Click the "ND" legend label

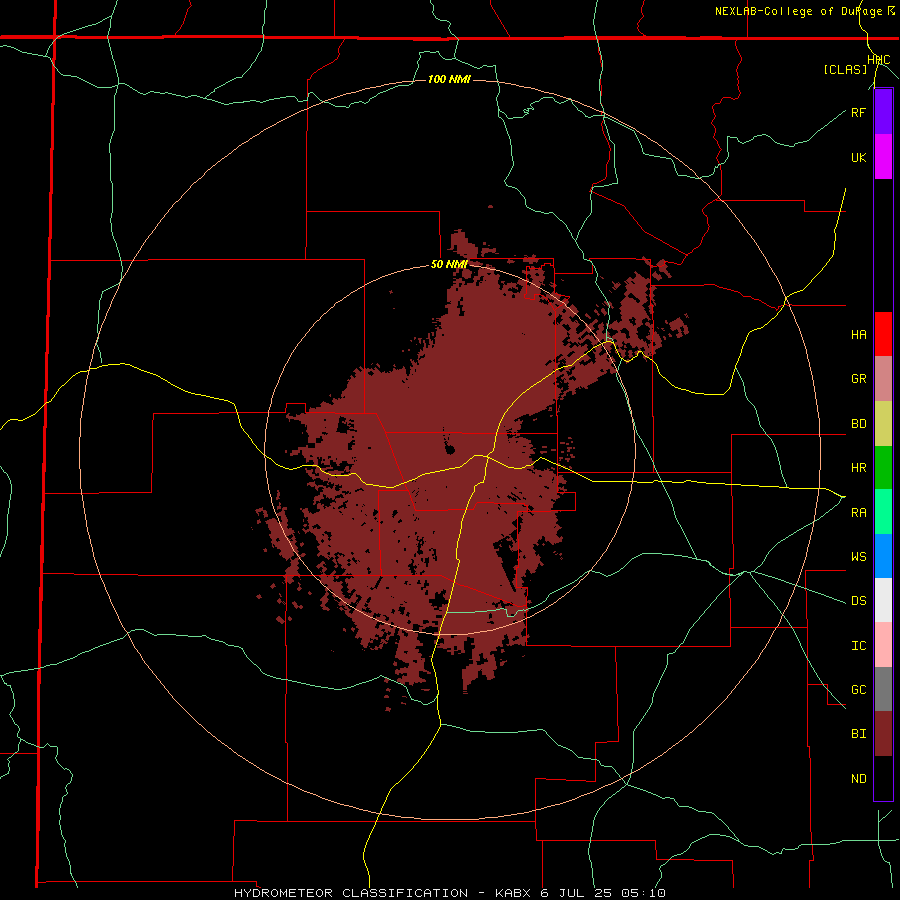click(858, 779)
